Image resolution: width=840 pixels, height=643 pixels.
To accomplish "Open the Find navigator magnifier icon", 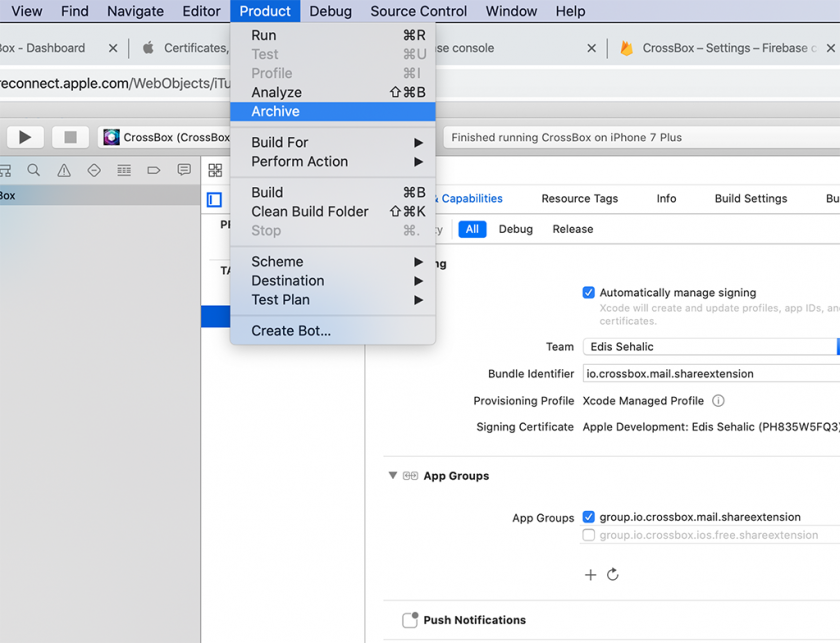I will [x=34, y=170].
